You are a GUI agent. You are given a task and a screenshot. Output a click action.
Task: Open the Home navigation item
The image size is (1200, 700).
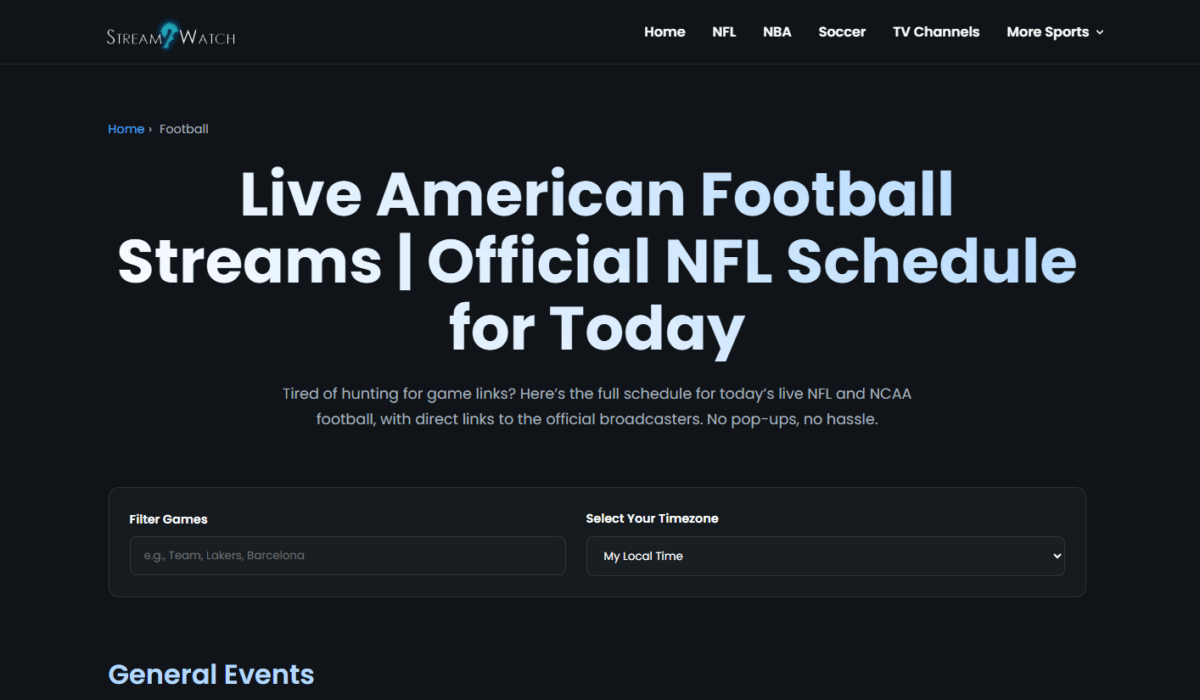click(664, 32)
